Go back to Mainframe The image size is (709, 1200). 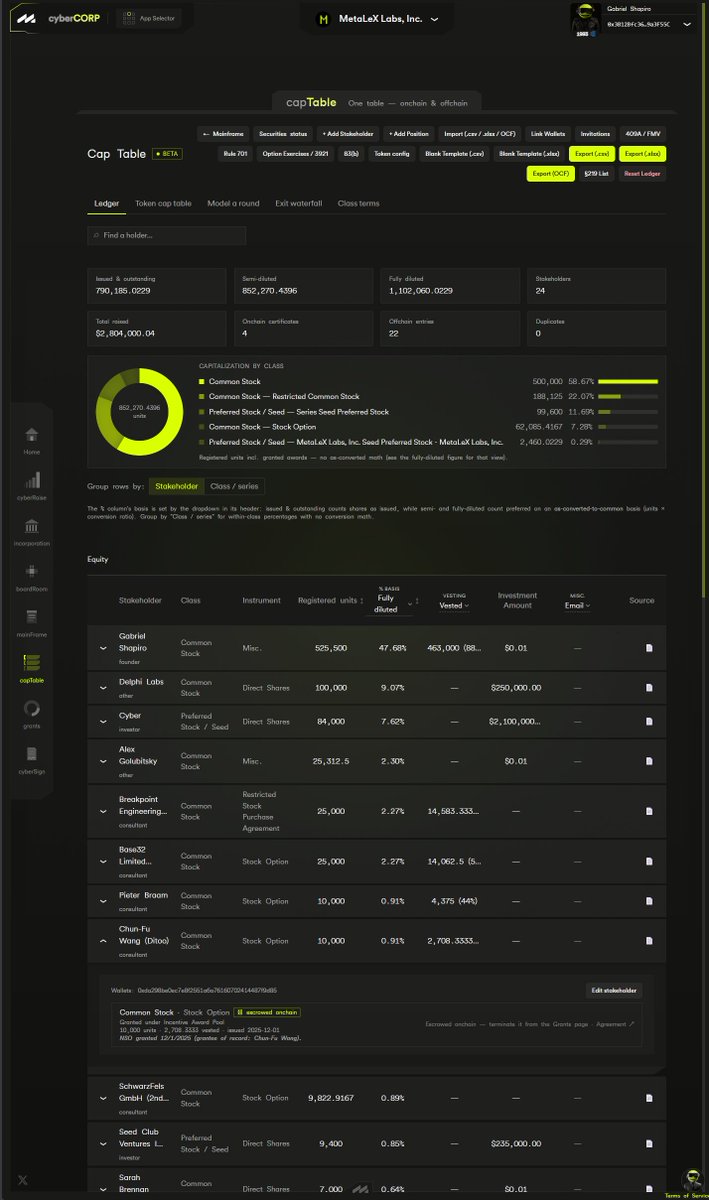pos(222,133)
